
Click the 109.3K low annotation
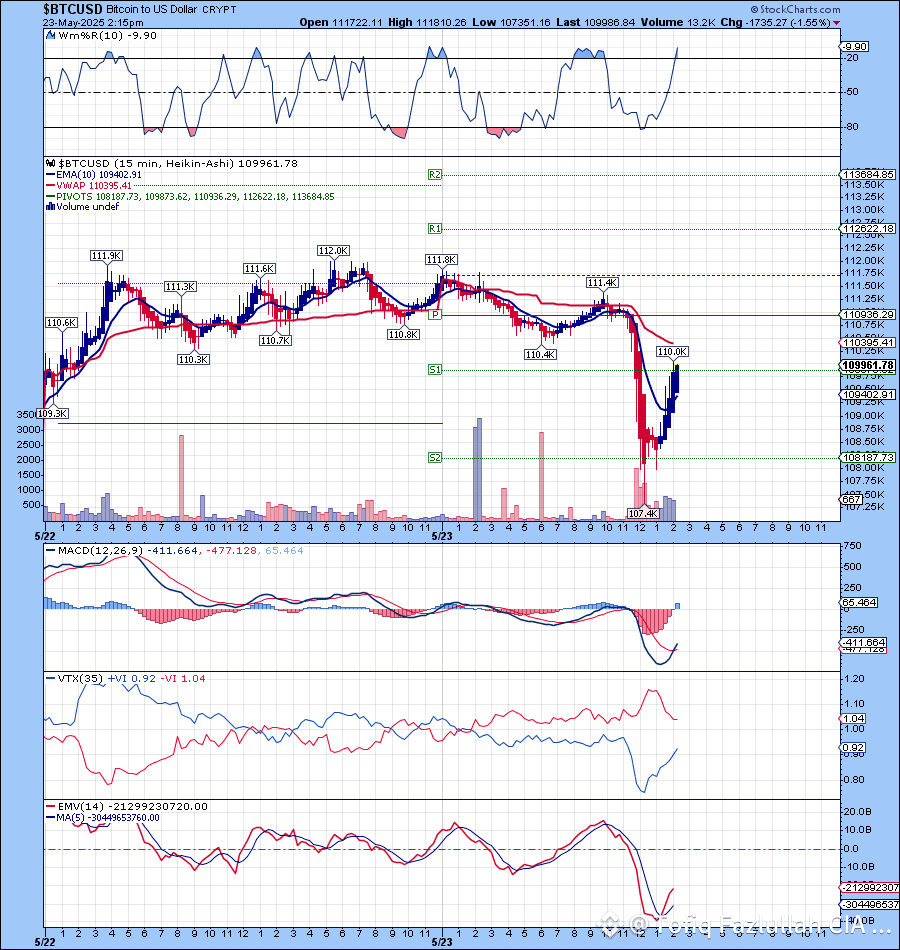point(52,414)
